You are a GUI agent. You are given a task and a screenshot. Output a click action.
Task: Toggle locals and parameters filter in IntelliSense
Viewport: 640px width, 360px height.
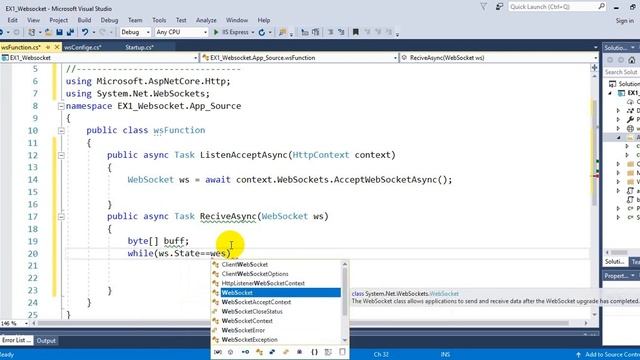click(218, 352)
